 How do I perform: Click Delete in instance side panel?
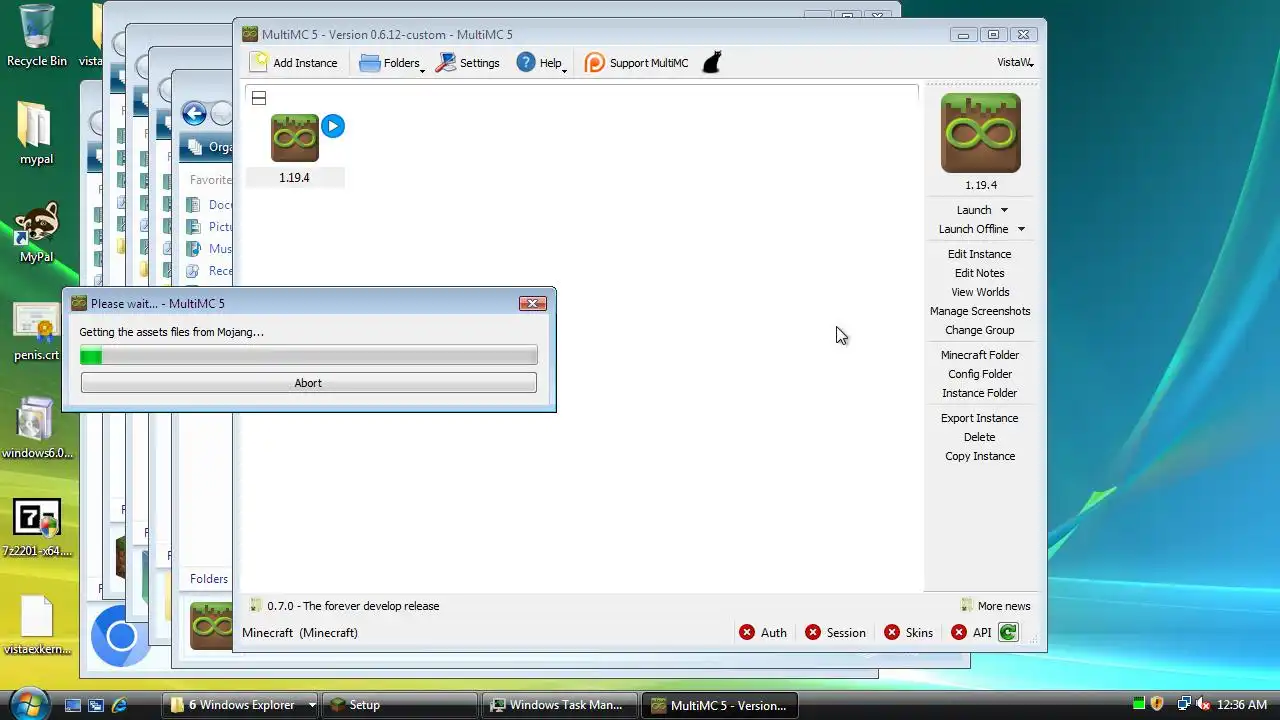tap(980, 437)
